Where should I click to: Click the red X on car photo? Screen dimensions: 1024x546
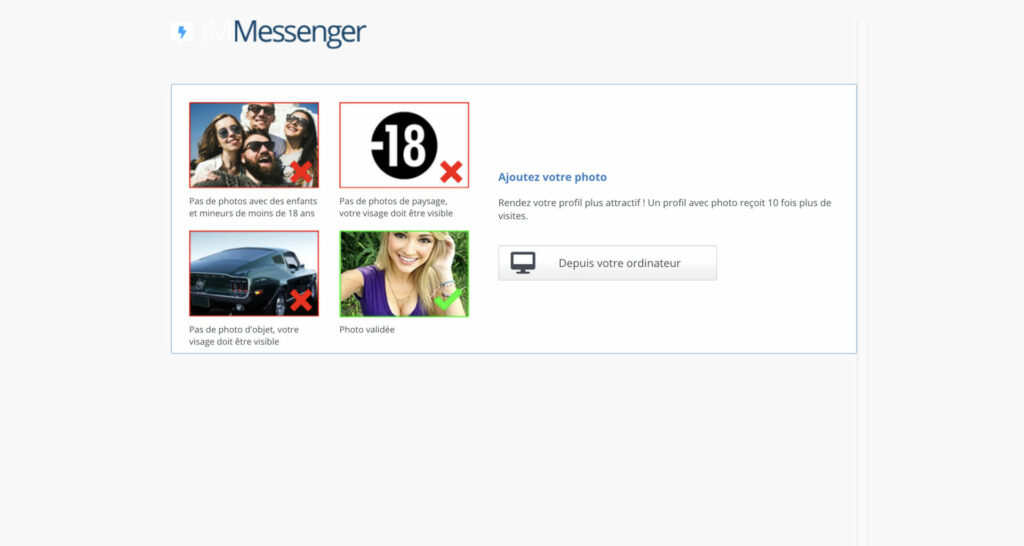[301, 300]
